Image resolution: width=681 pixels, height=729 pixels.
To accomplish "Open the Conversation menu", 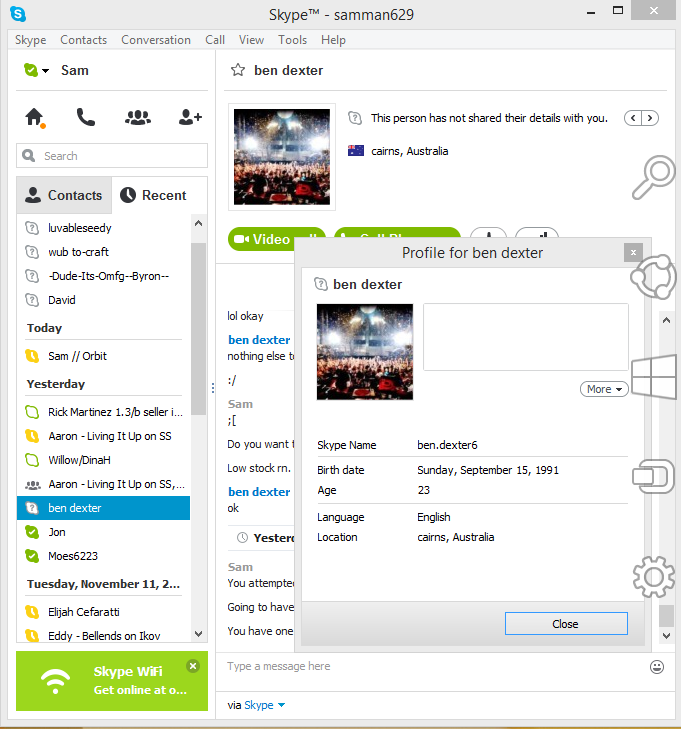I will click(x=156, y=40).
